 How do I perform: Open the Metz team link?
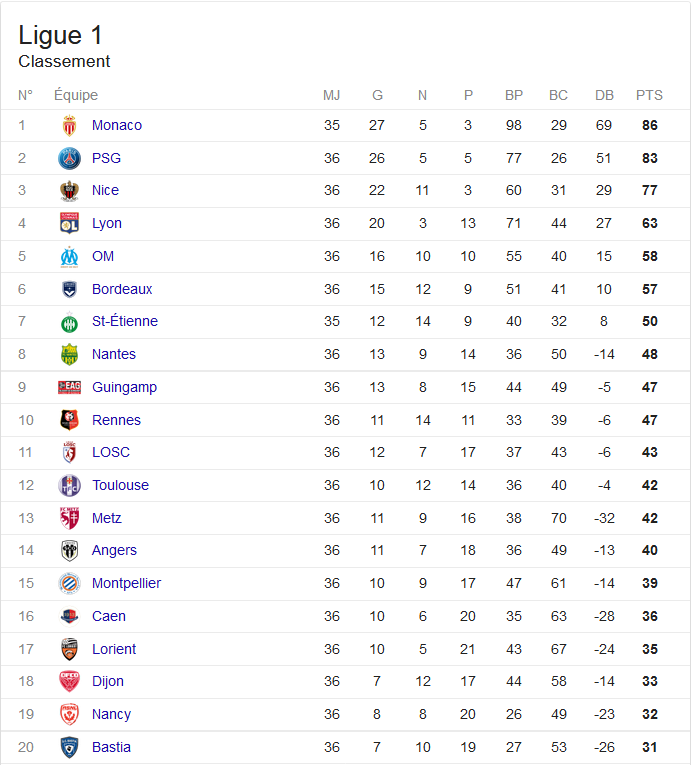point(106,518)
